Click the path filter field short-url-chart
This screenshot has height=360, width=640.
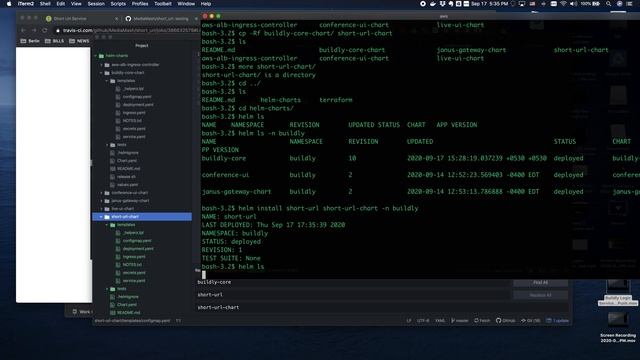382,307
